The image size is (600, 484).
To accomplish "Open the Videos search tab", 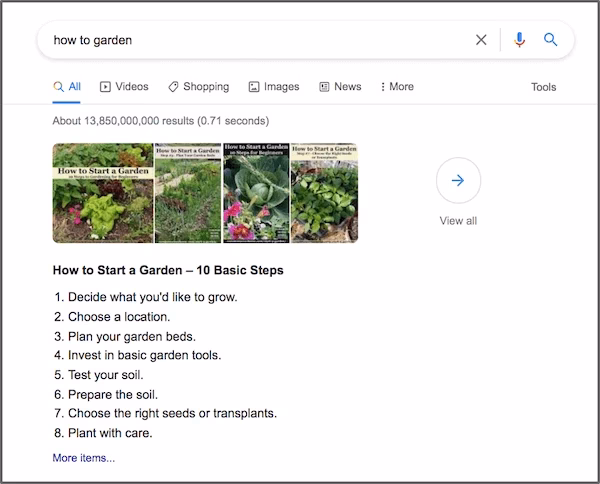I will pos(124,87).
